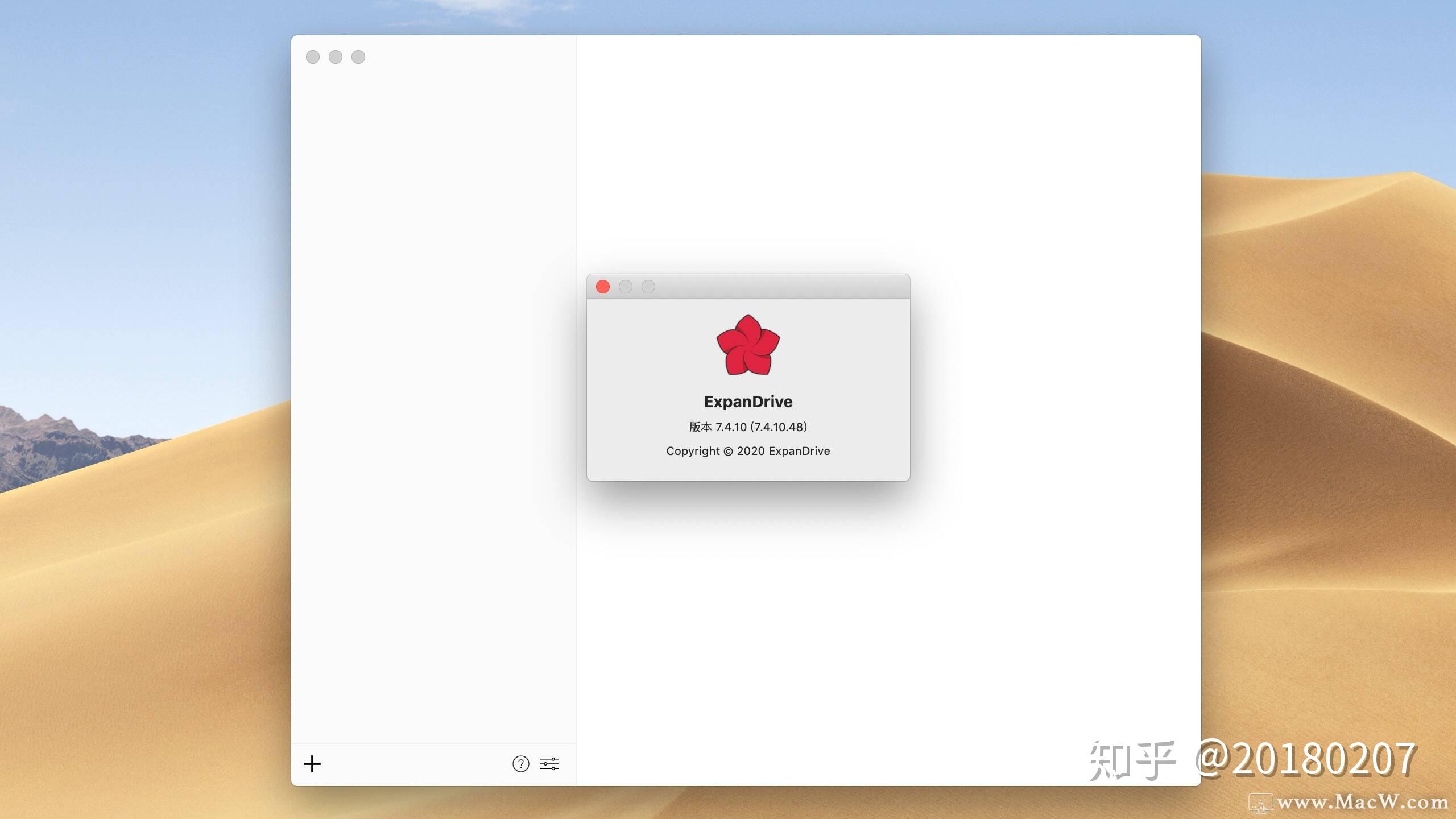1456x819 pixels.
Task: Click the main window's middle traffic light button
Action: (x=336, y=57)
